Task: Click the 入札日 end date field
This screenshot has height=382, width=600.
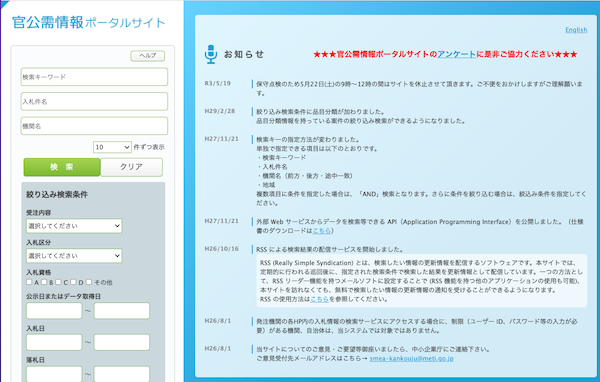Action: click(122, 342)
